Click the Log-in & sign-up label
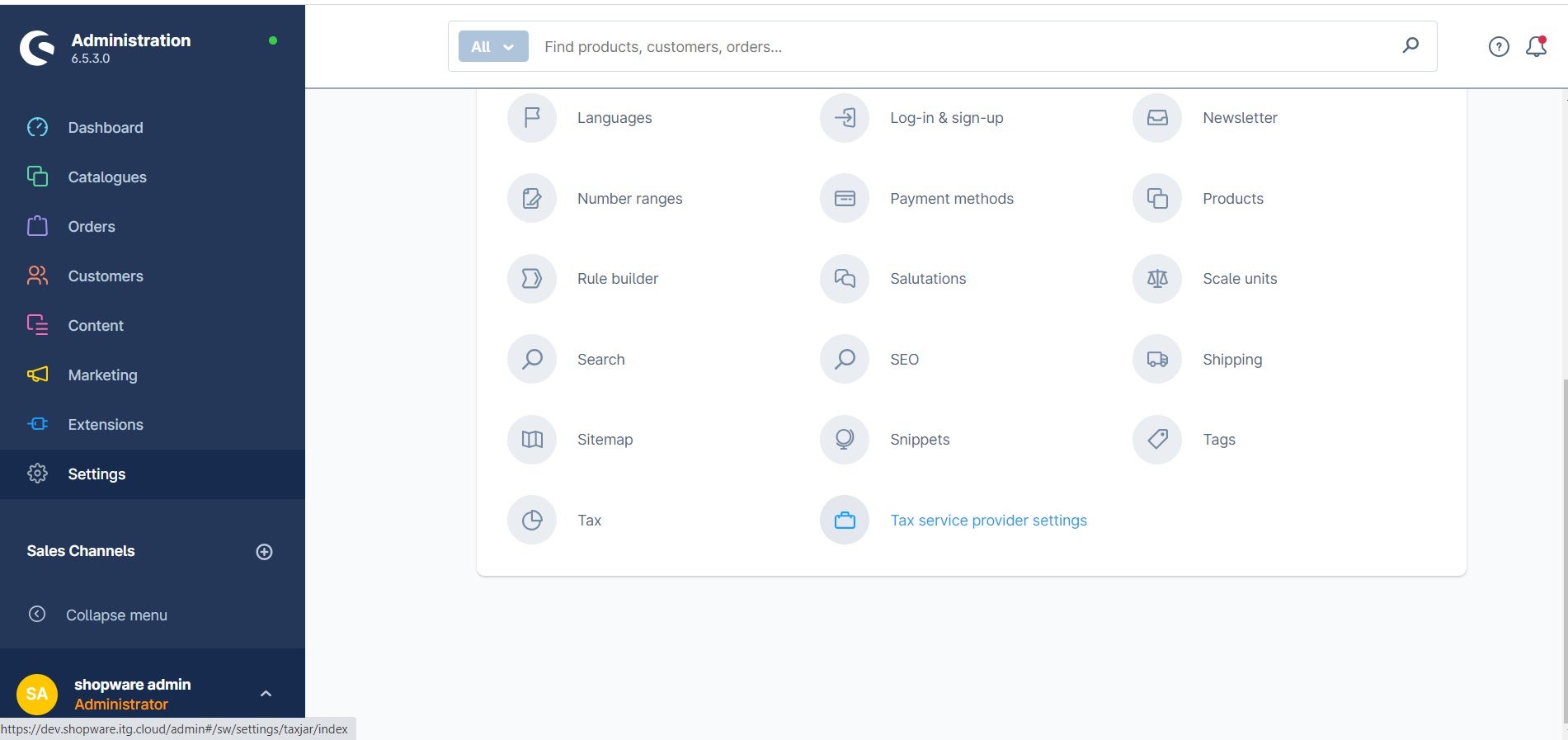 (947, 118)
